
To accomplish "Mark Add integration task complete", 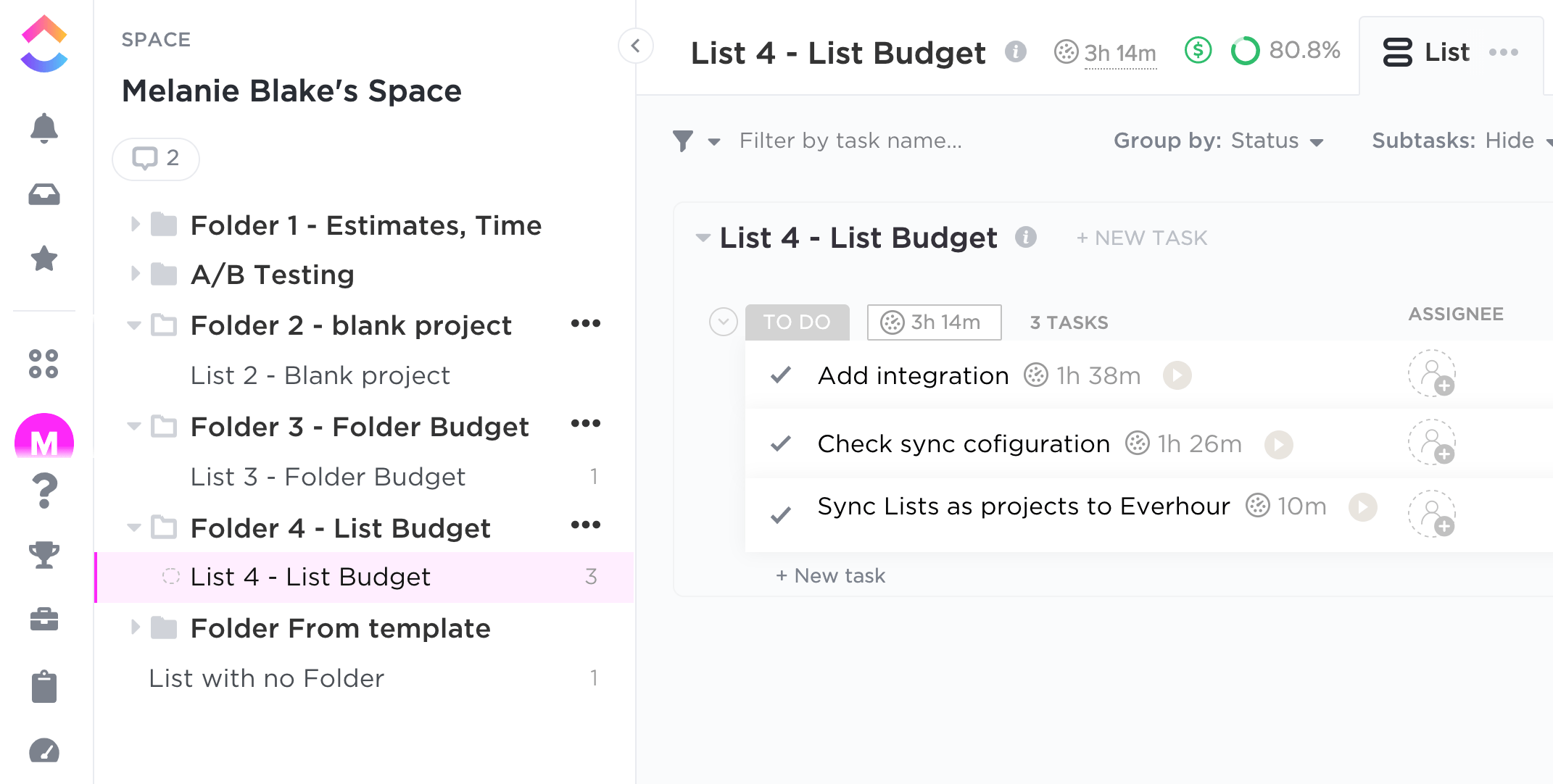I will click(781, 375).
